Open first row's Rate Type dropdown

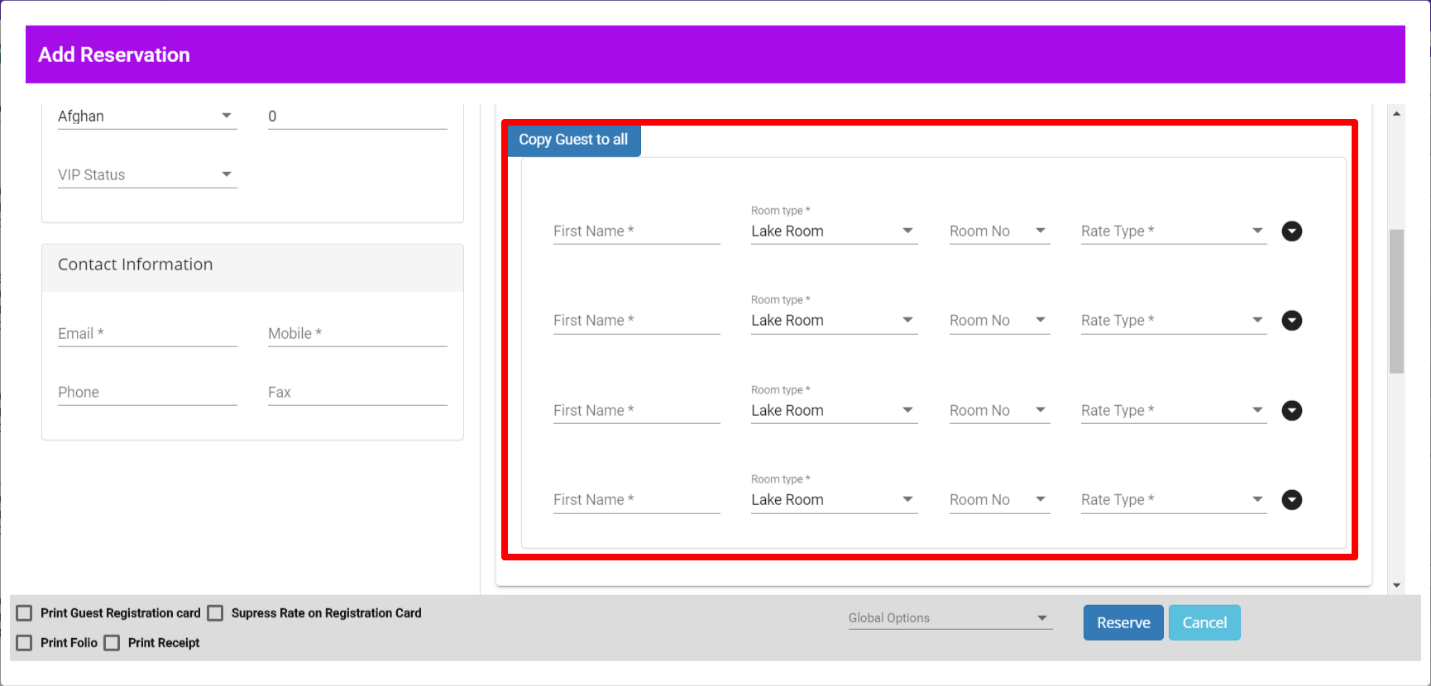1172,231
